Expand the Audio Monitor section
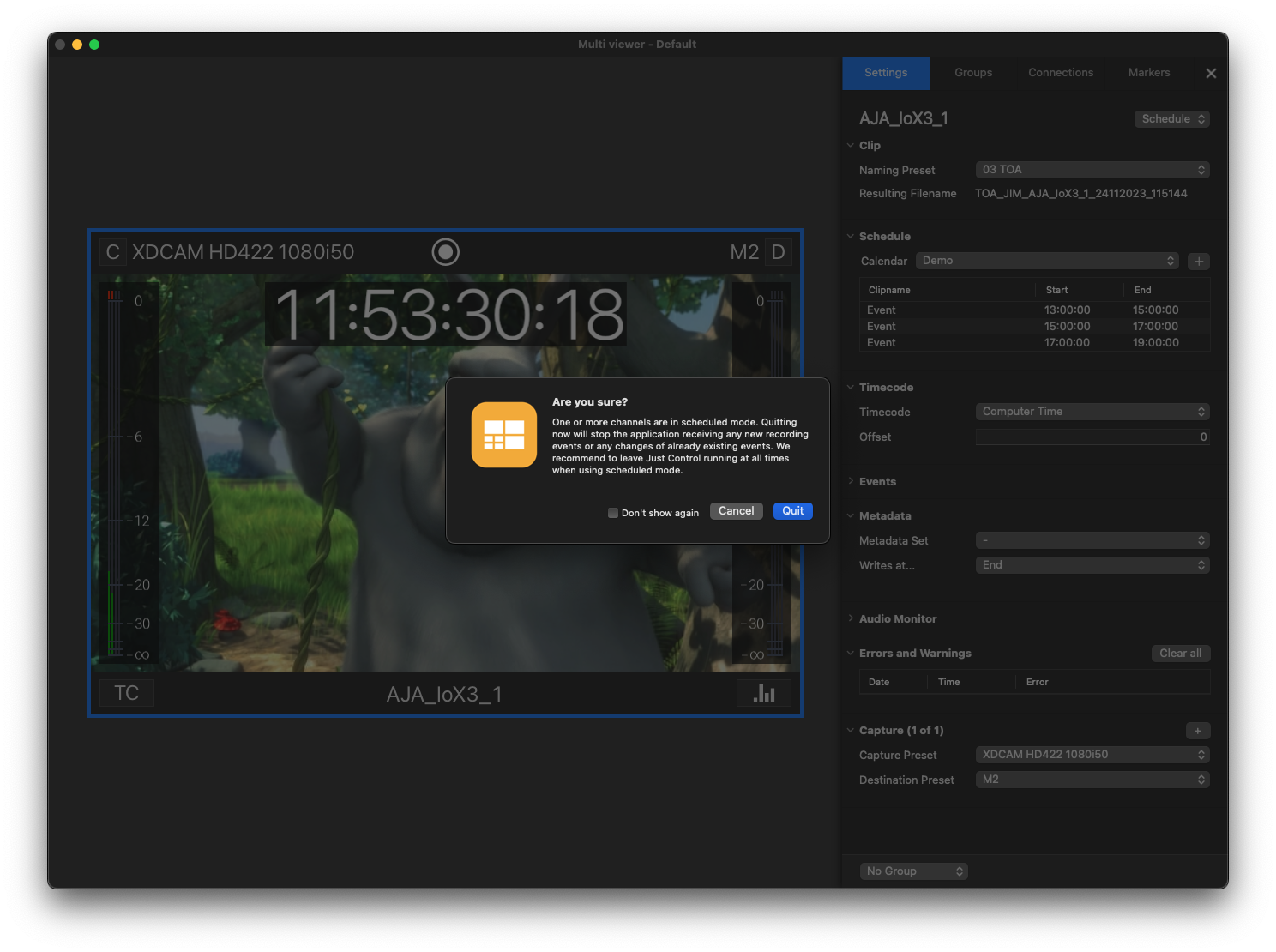 click(851, 619)
